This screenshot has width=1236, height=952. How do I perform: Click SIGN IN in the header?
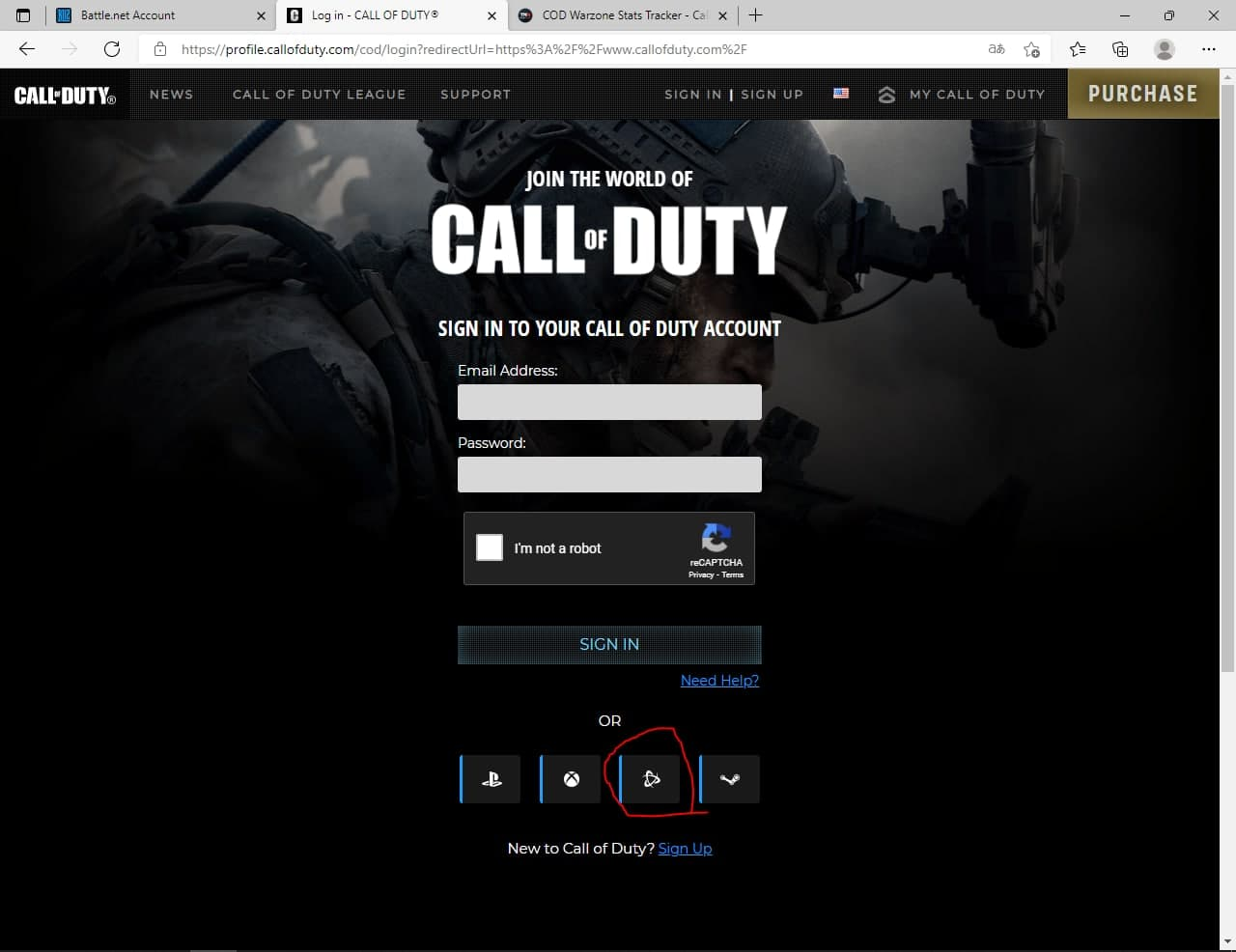coord(693,95)
